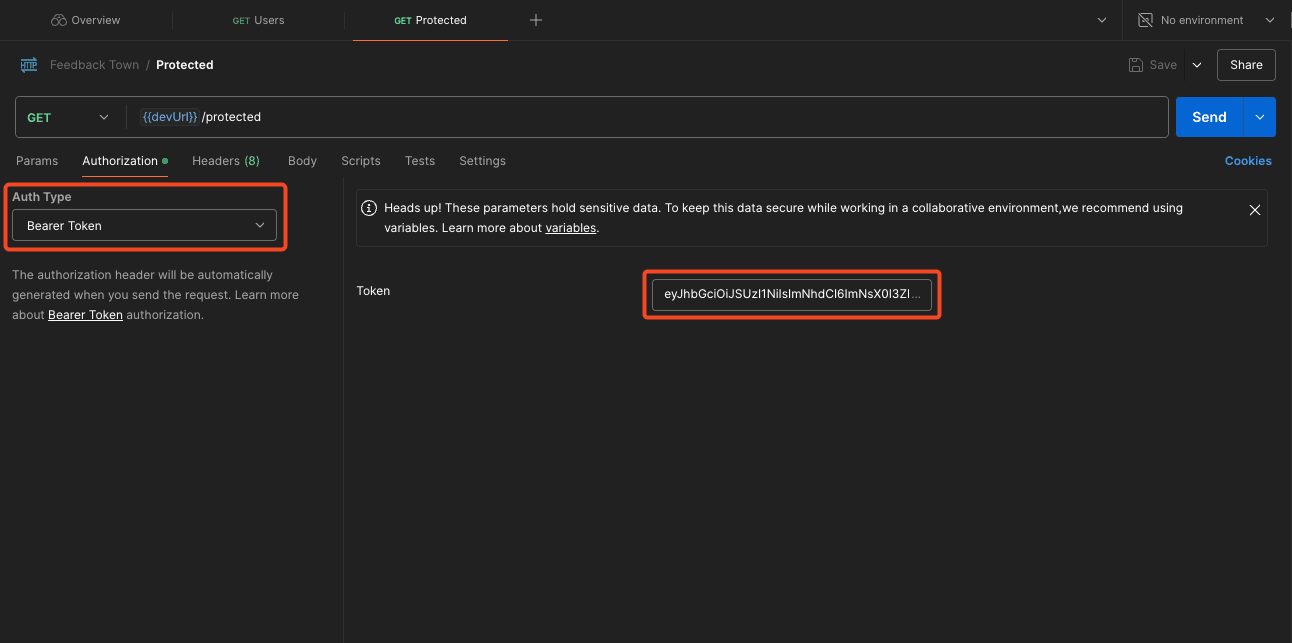Follow the Bearer Token documentation link
The height and width of the screenshot is (643, 1292).
(85, 315)
